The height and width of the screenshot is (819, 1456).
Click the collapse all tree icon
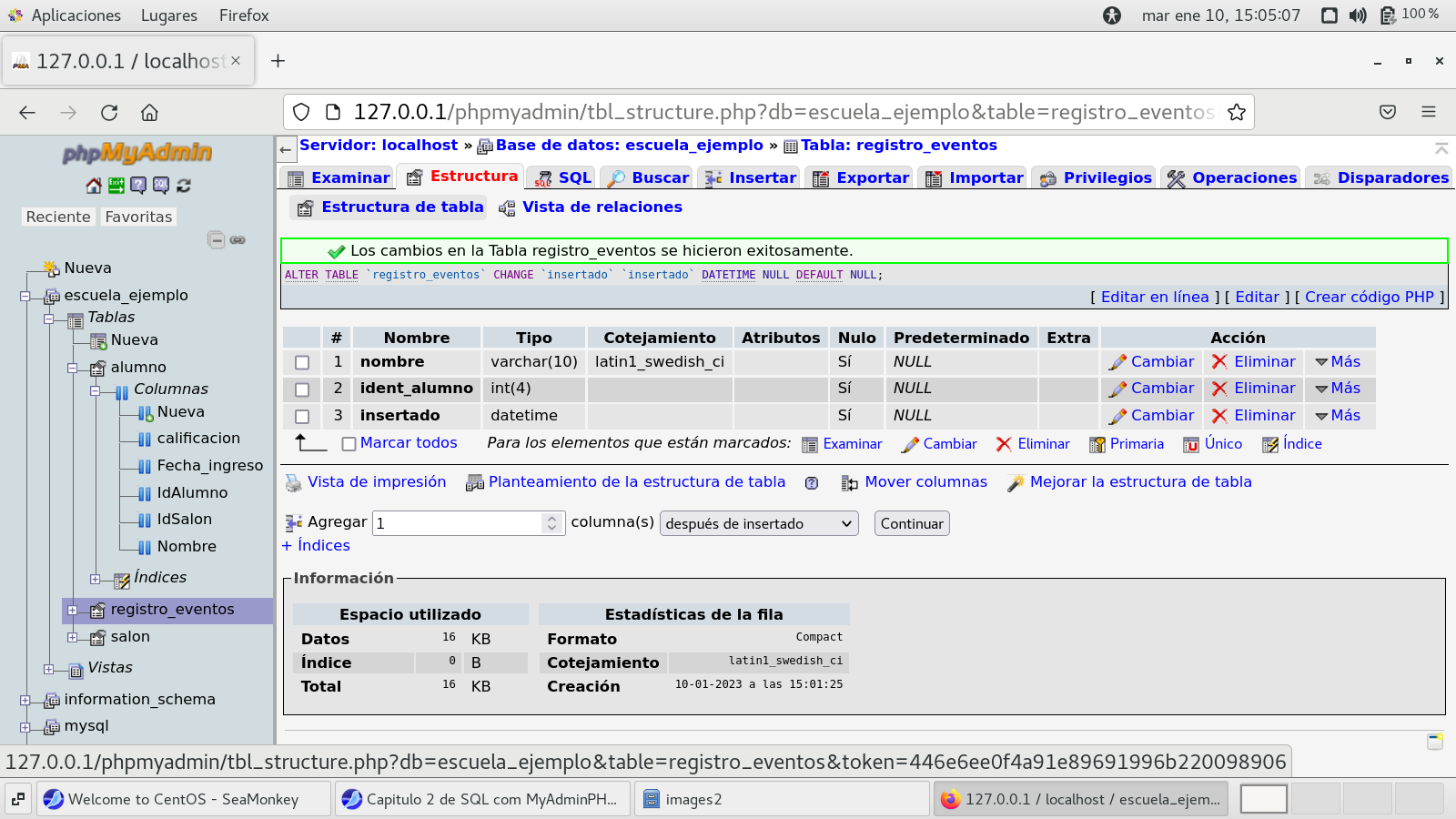click(x=217, y=240)
